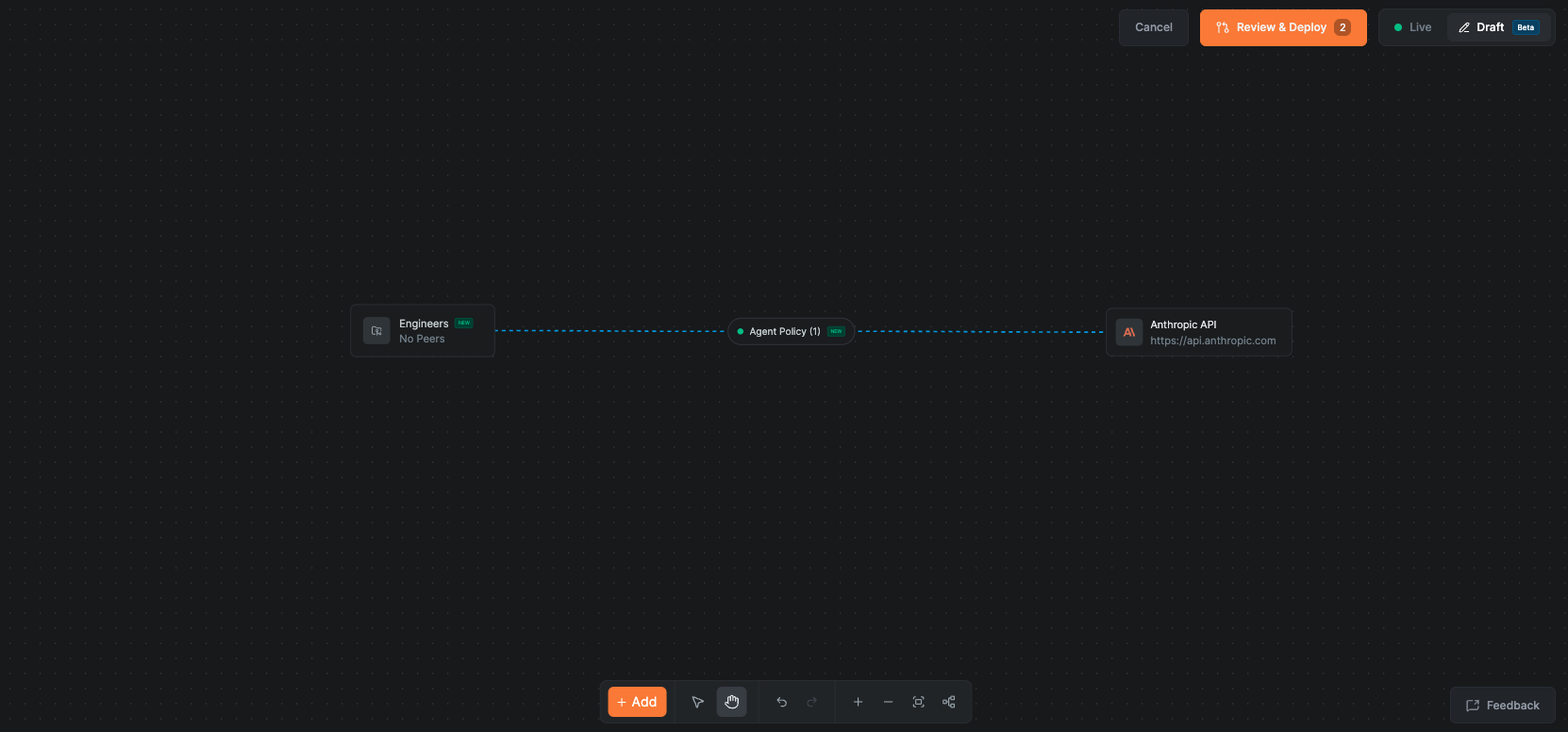
Task: Zoom out of the canvas
Action: point(888,702)
